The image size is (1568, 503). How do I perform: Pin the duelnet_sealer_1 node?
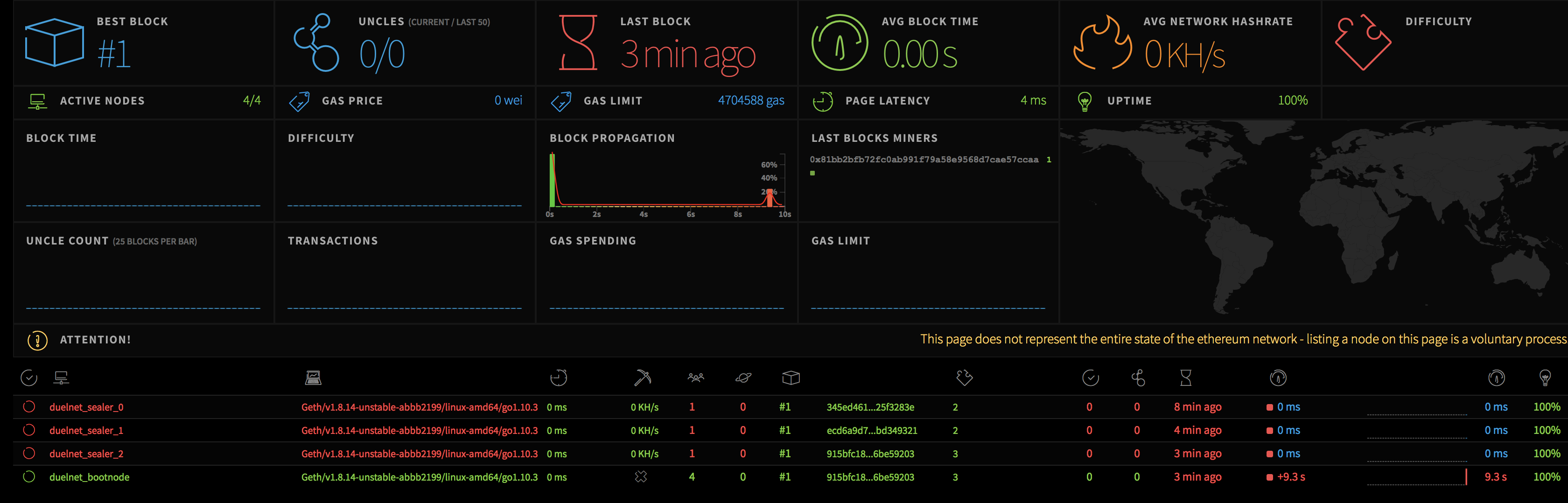pyautogui.click(x=28, y=430)
